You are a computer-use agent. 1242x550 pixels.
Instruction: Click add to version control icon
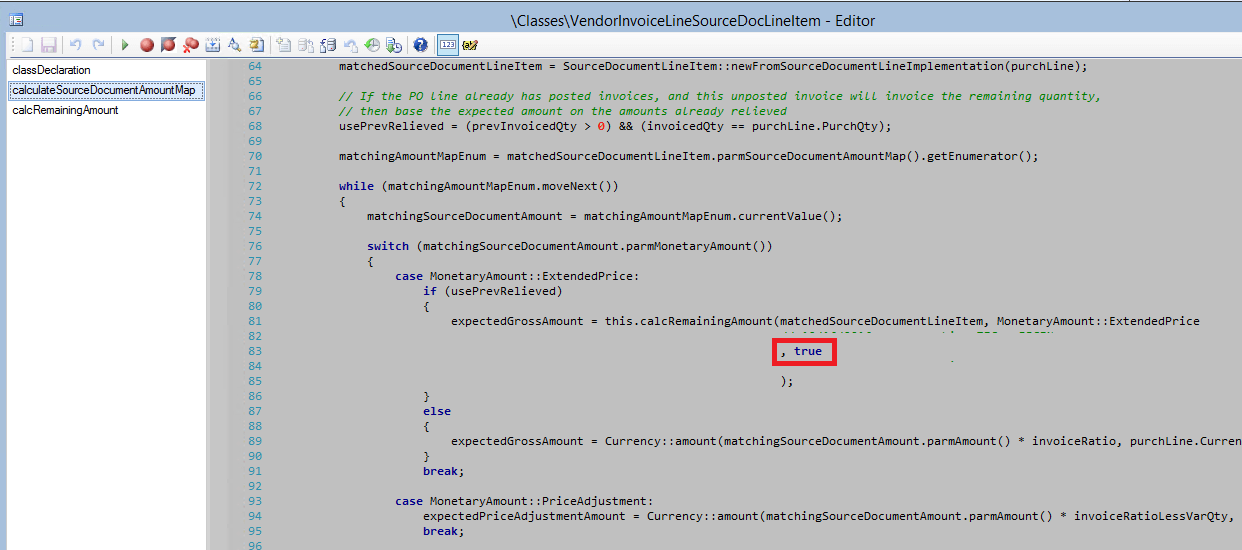coord(284,45)
